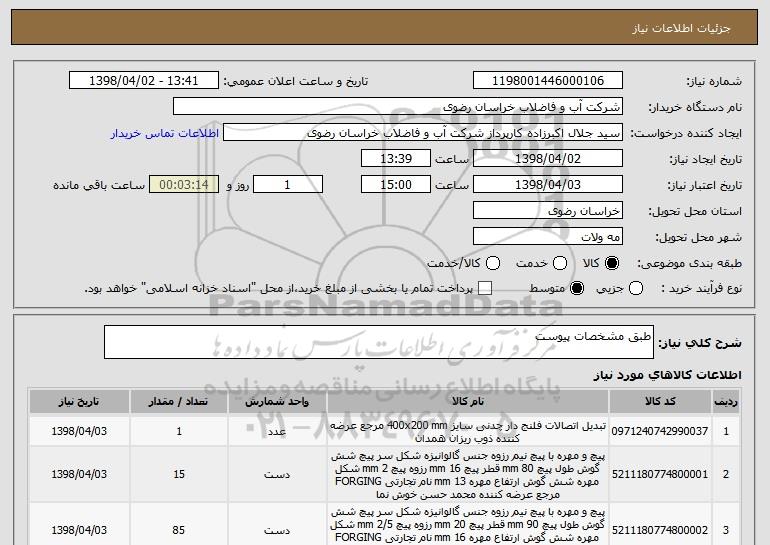Screen dimensions: 770x545
Task: Click the ردیف column header
Action: (x=726, y=402)
